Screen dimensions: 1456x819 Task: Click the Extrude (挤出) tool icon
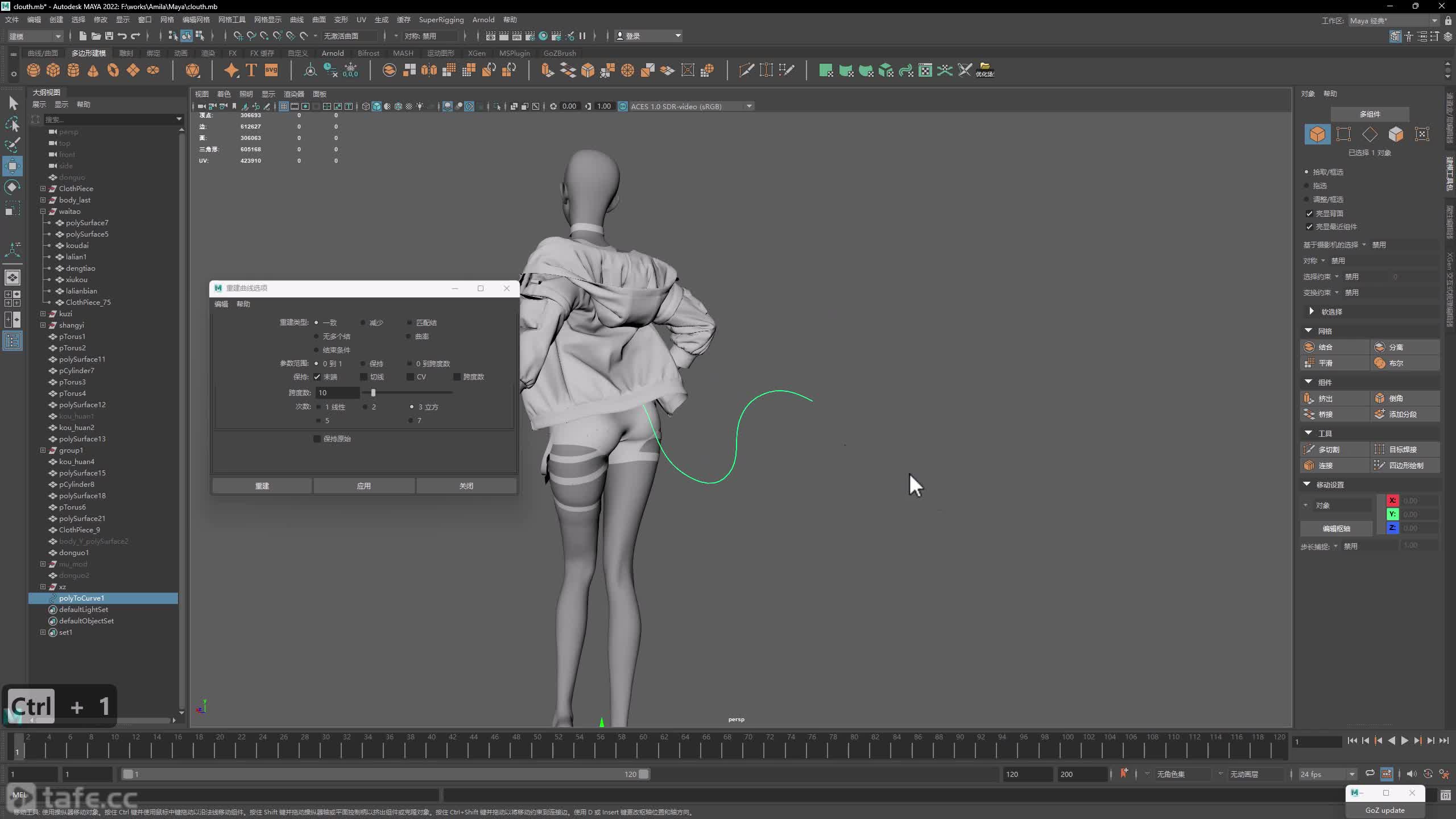point(1309,398)
